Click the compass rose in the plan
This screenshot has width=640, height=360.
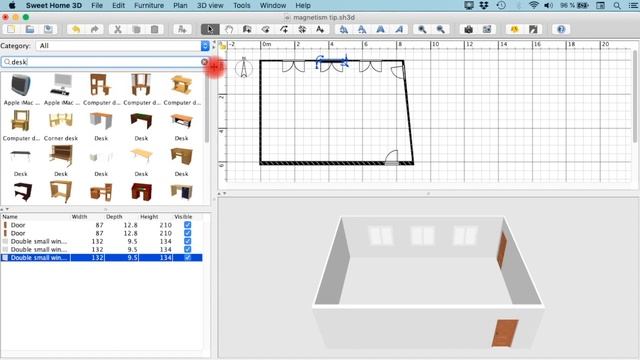244,68
